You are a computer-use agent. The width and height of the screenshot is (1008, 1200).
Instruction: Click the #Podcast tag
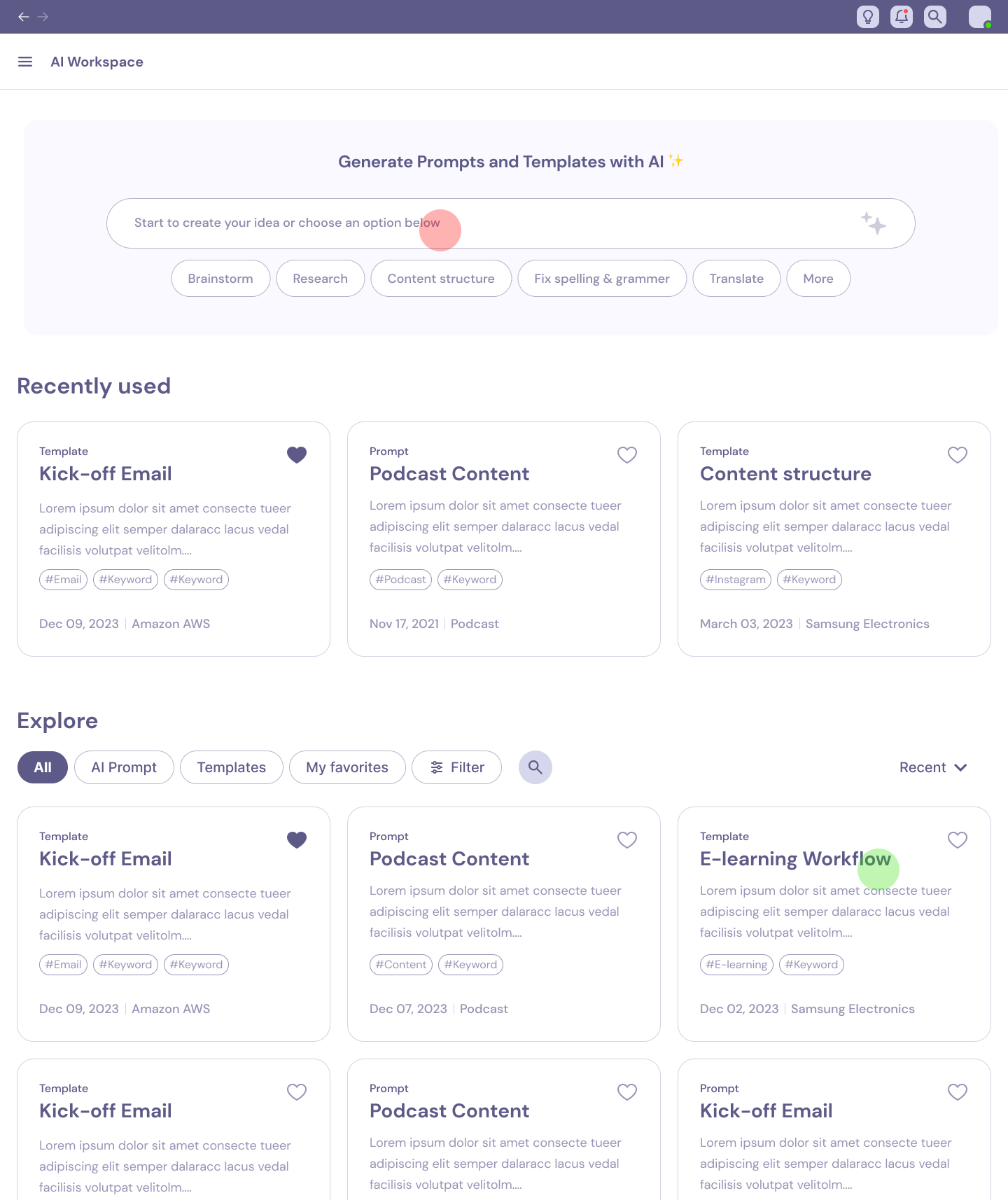(400, 580)
